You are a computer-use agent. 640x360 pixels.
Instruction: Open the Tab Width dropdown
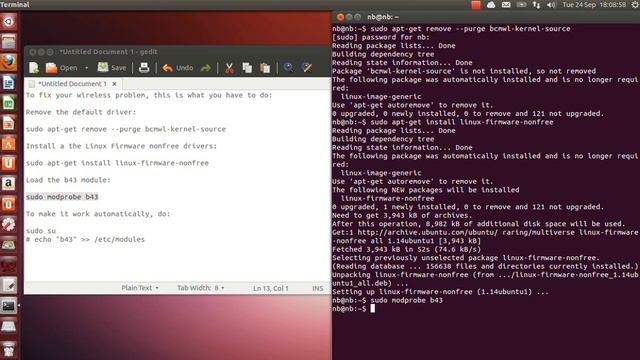(200, 288)
